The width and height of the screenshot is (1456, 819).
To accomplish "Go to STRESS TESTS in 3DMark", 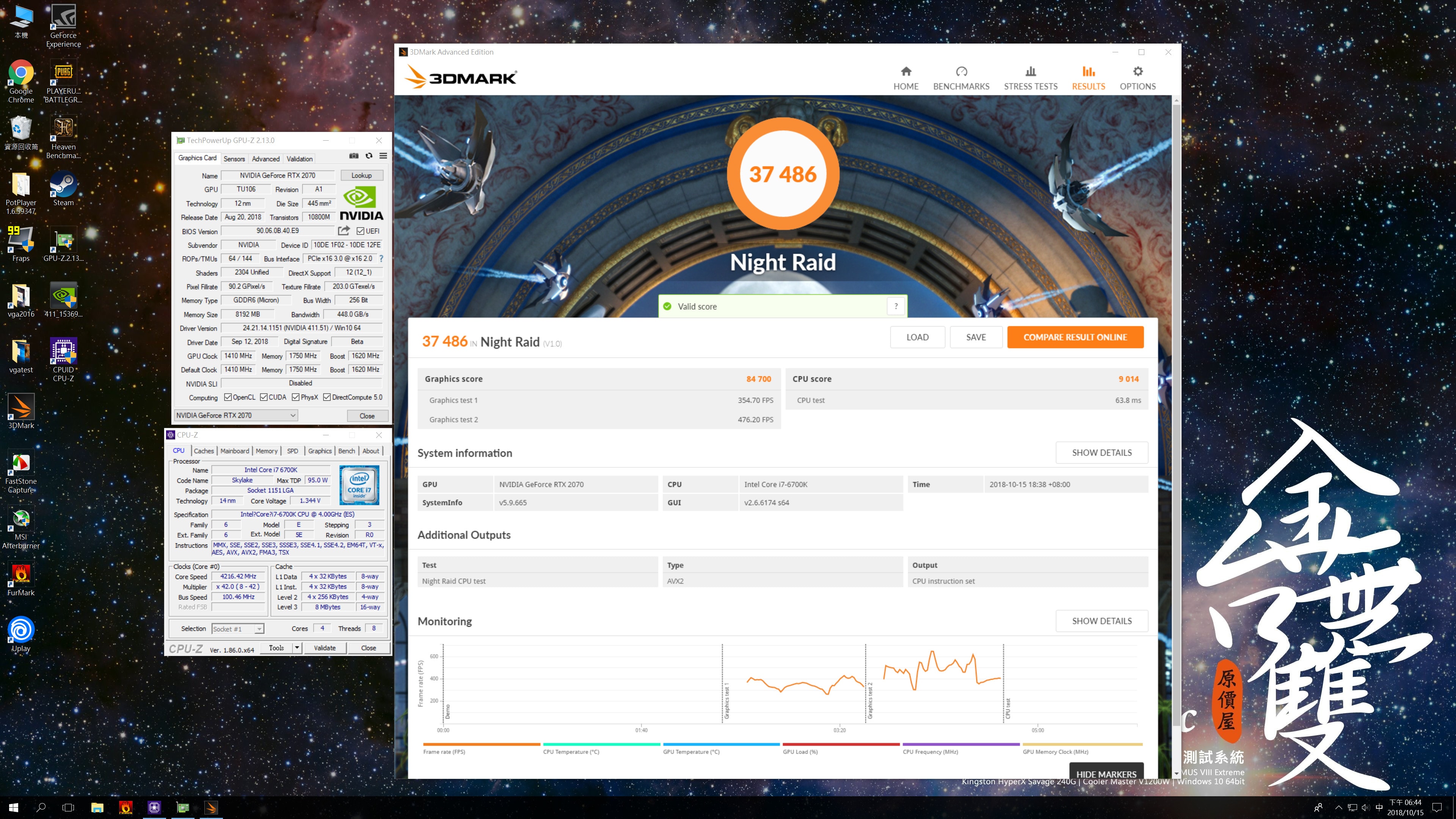I will click(x=1031, y=78).
